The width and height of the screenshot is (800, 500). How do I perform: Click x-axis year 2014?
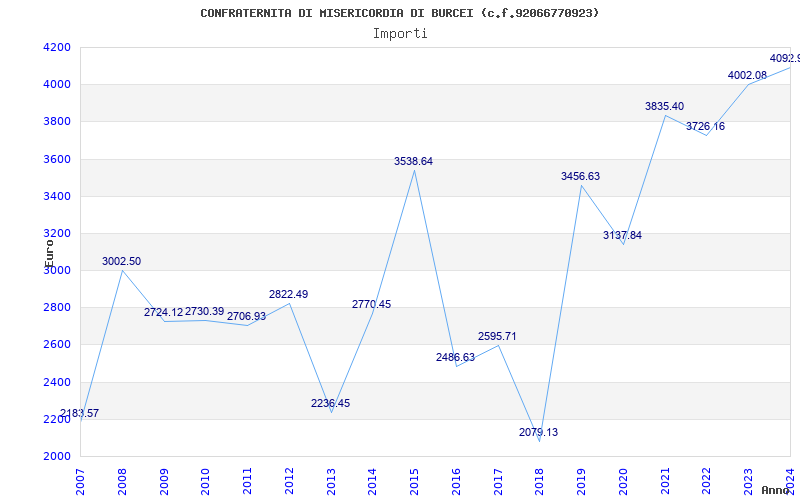(372, 481)
